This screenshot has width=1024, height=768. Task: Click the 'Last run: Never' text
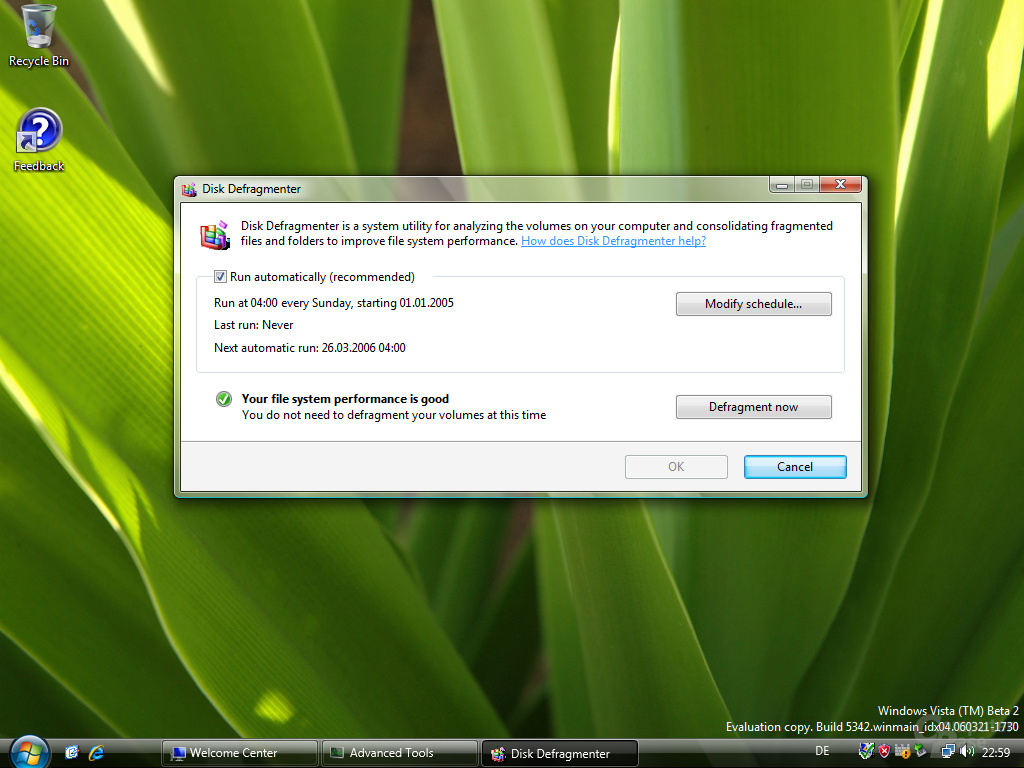tap(253, 325)
